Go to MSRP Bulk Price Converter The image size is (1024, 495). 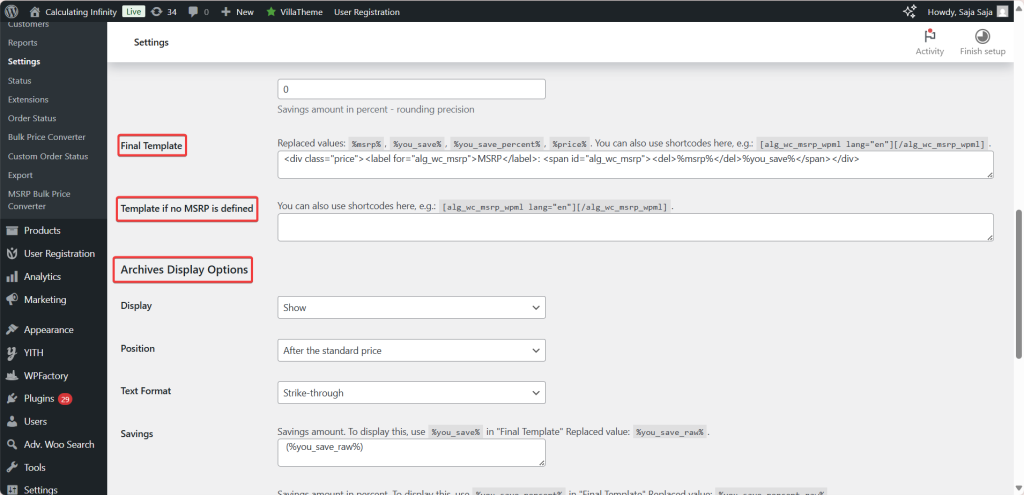coord(39,200)
